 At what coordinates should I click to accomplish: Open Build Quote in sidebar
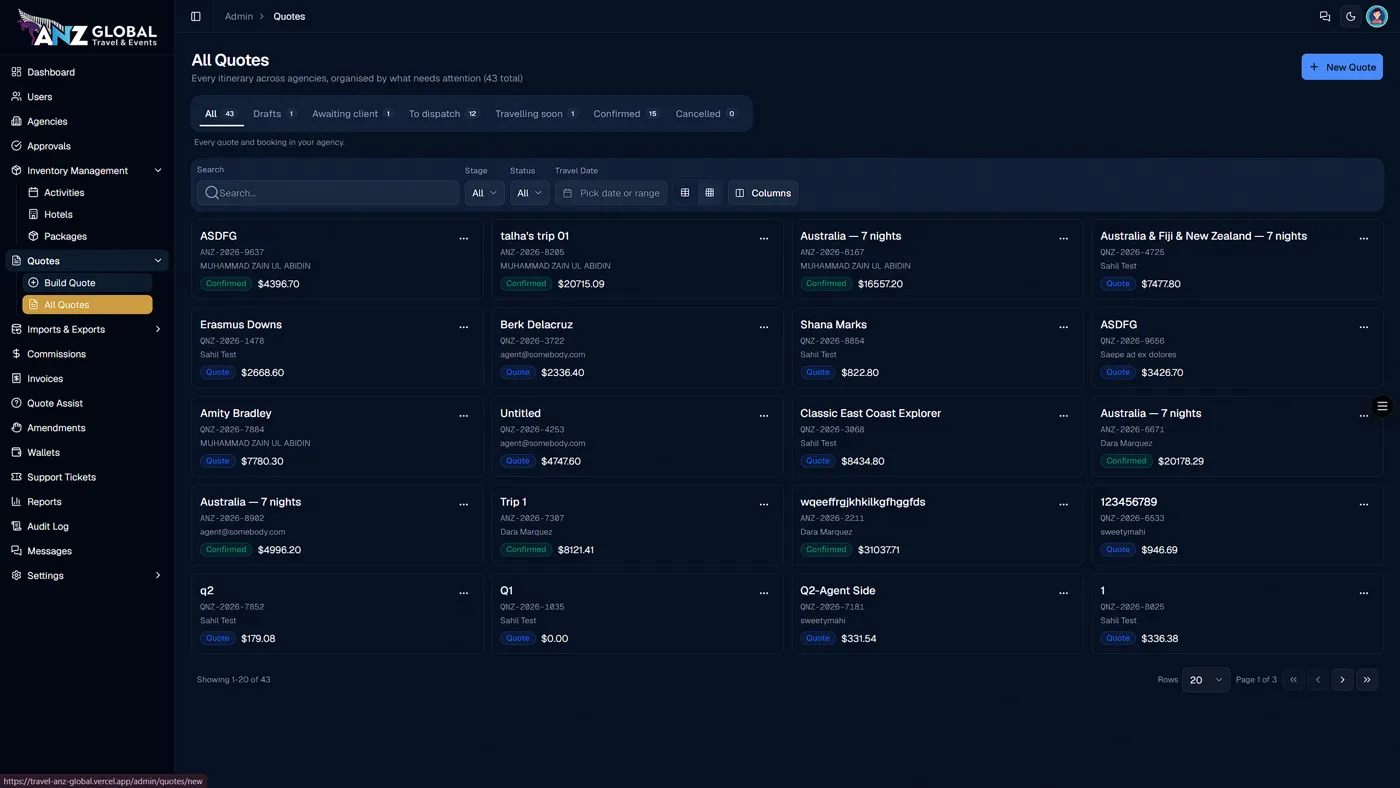87,283
